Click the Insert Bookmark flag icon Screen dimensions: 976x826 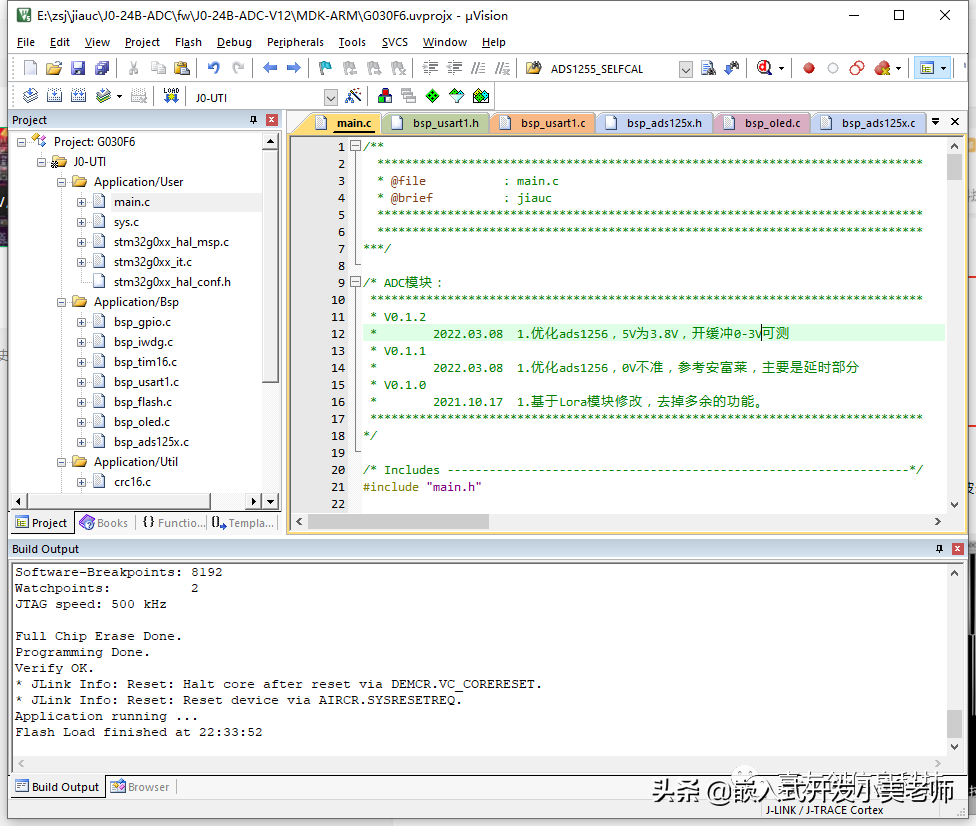click(x=325, y=69)
